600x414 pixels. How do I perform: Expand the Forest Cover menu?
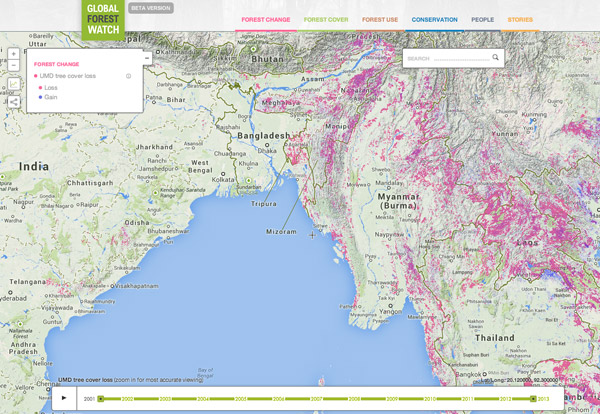(326, 20)
